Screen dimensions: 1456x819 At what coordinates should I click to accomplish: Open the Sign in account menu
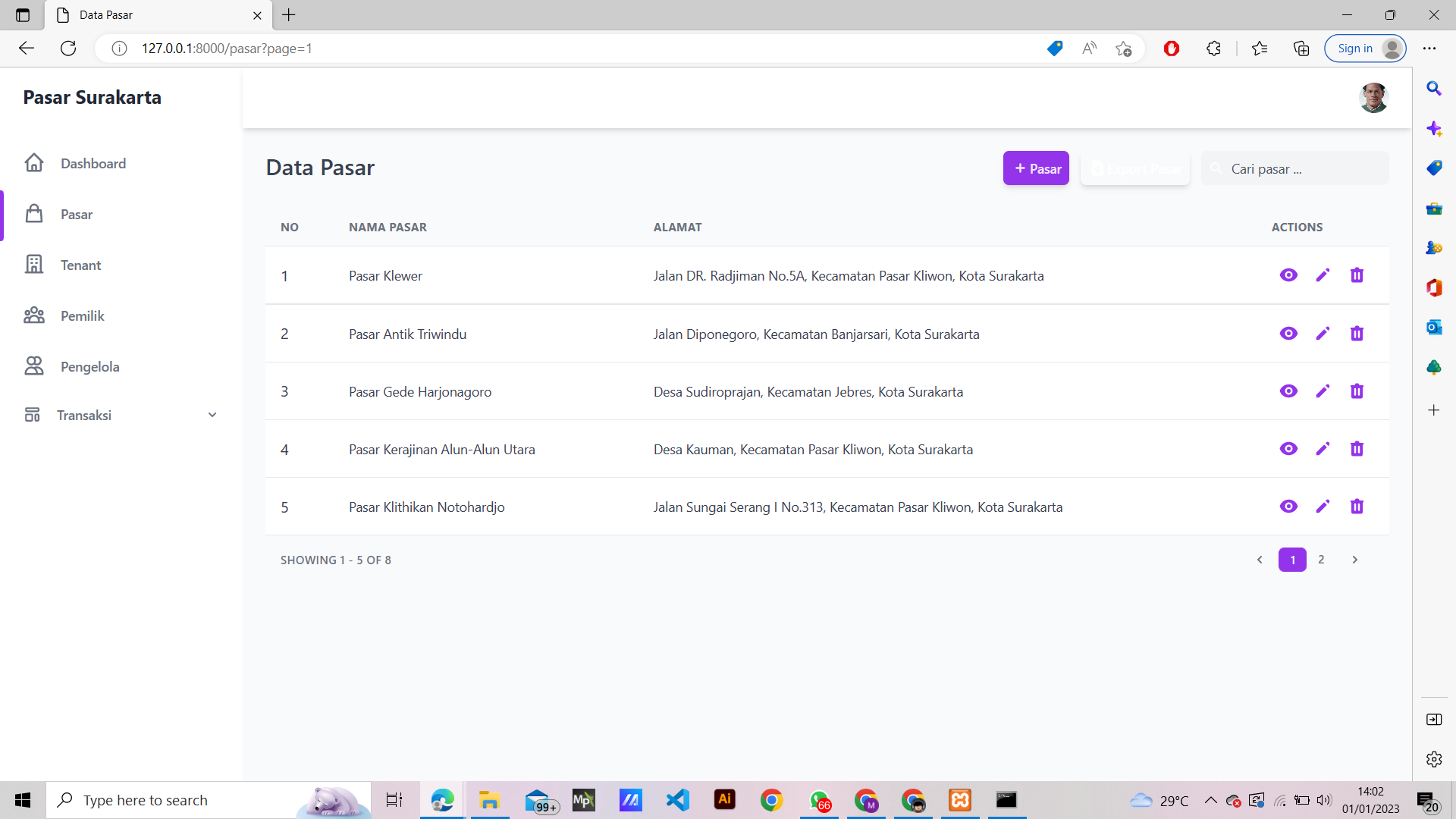coord(1365,48)
